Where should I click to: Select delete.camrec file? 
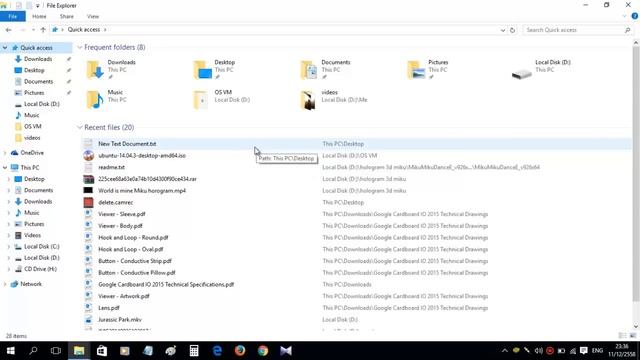(116, 202)
